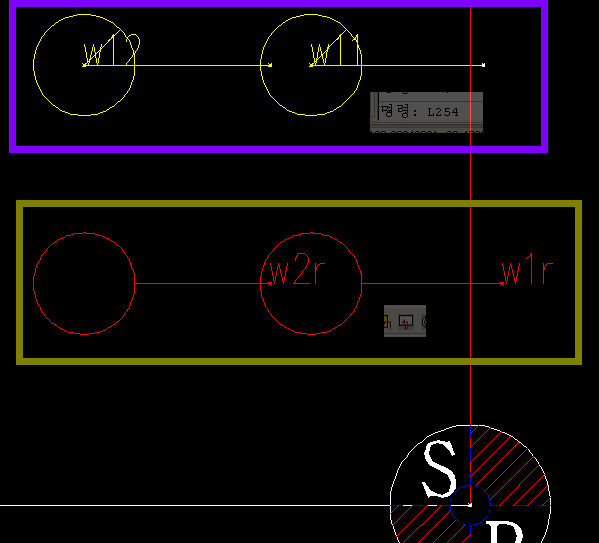The image size is (599, 543).
Task: Select the yellow w11 circle outline
Action: pyautogui.click(x=261, y=65)
